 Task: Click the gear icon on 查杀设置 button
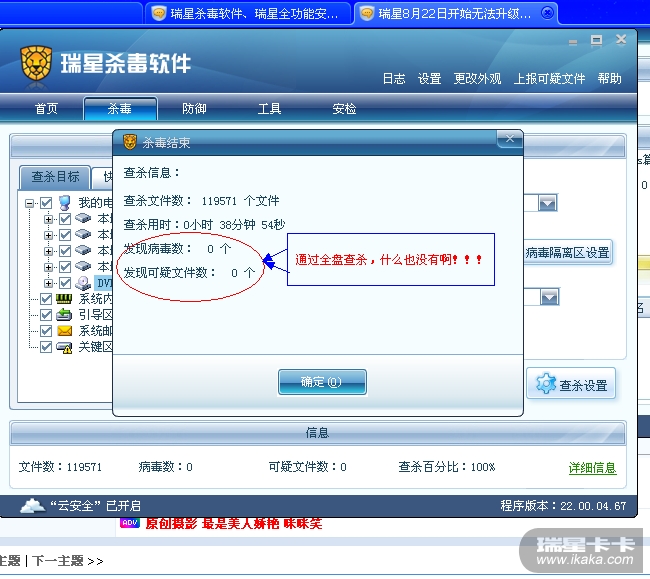point(546,384)
